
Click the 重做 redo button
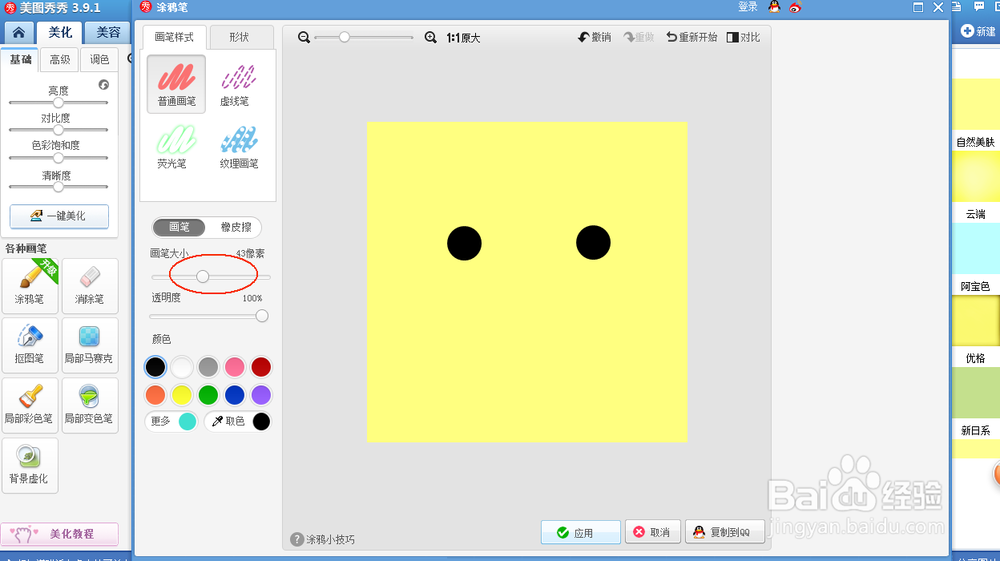(x=638, y=38)
